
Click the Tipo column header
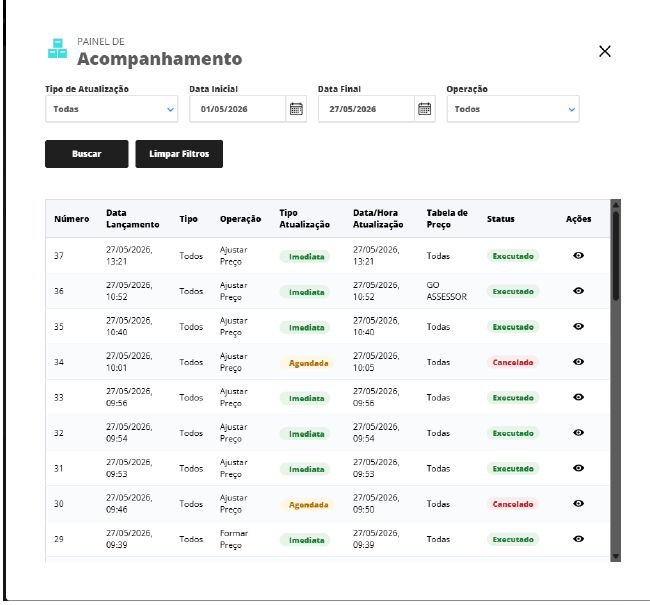[x=188, y=219]
